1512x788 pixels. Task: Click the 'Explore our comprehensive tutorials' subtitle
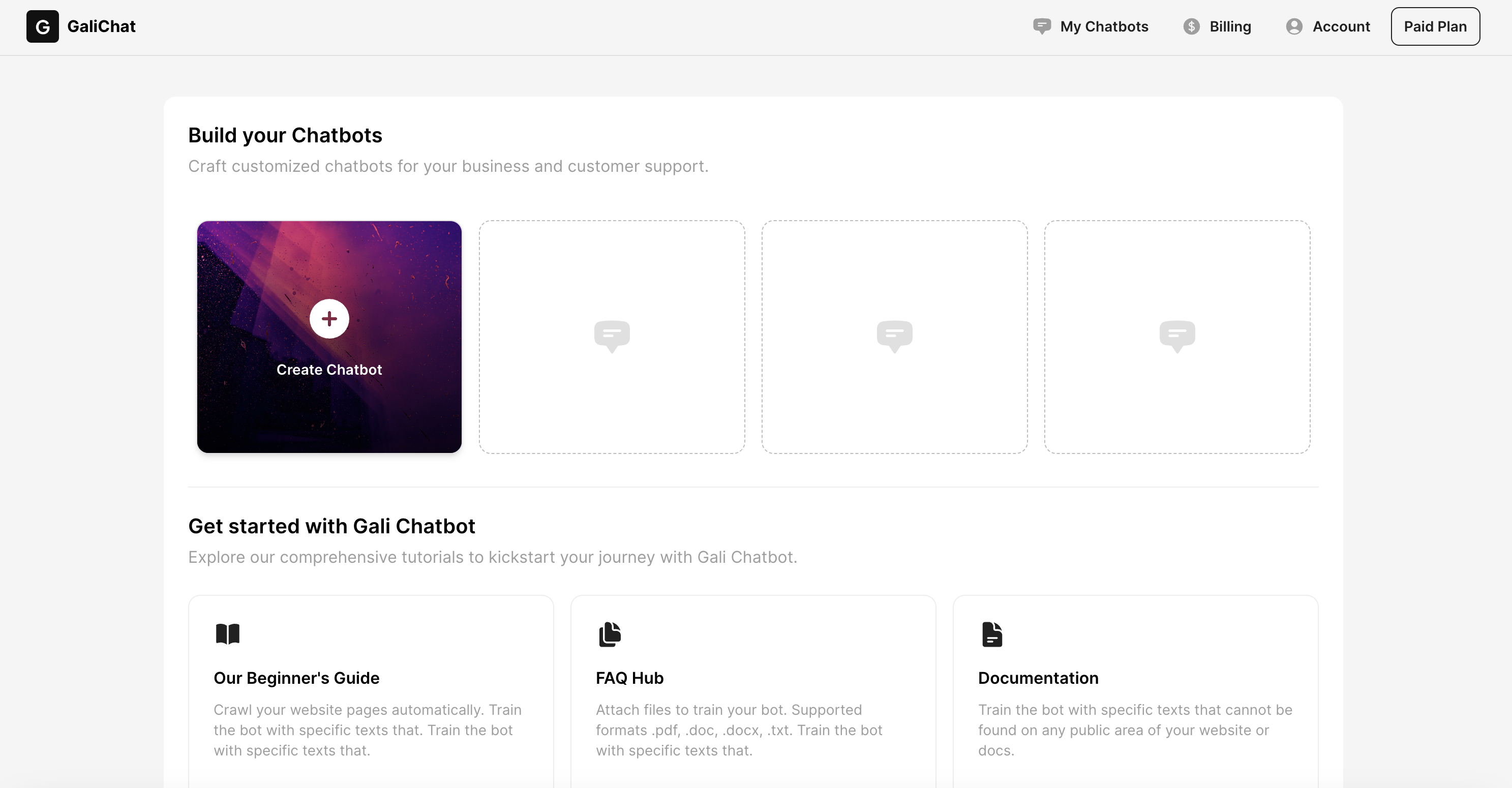click(x=493, y=557)
